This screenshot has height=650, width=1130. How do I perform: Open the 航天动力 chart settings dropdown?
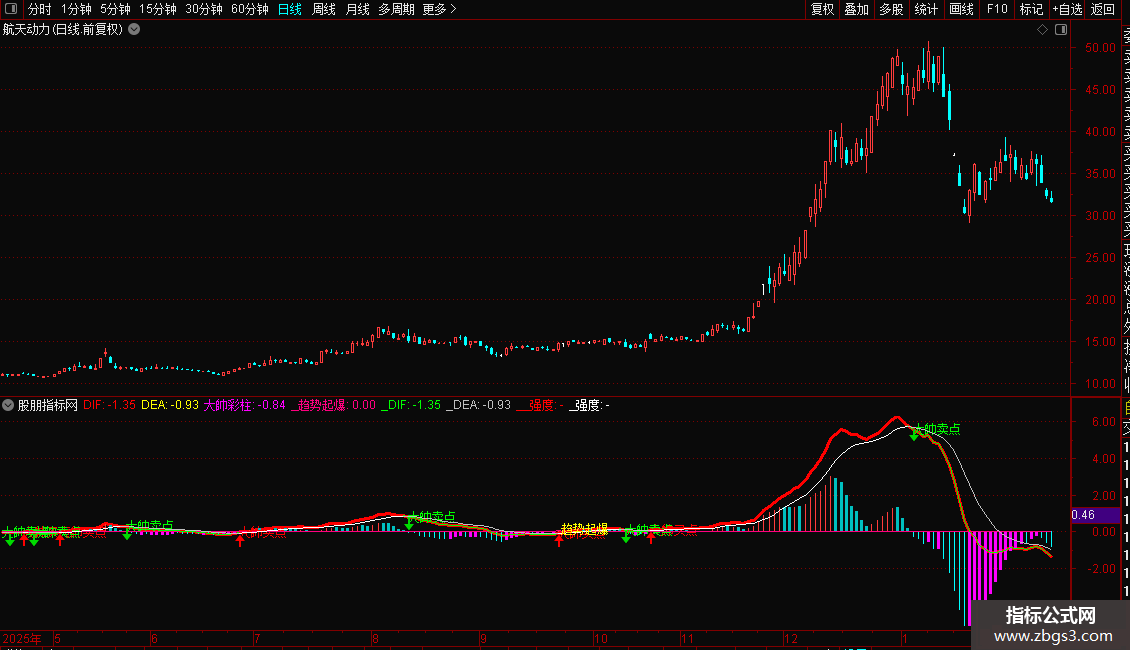(x=134, y=30)
